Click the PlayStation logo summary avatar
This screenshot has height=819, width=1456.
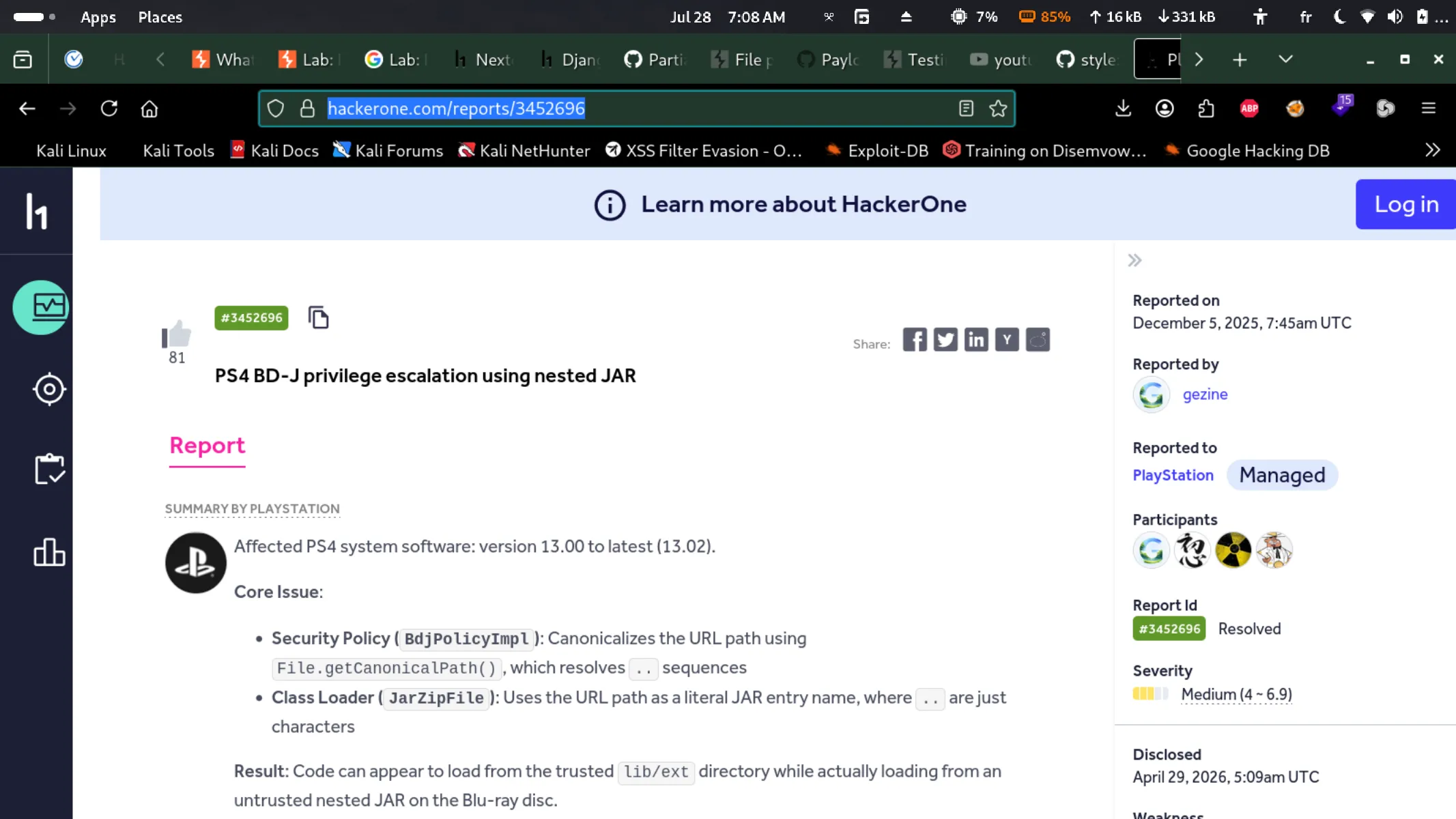click(196, 563)
